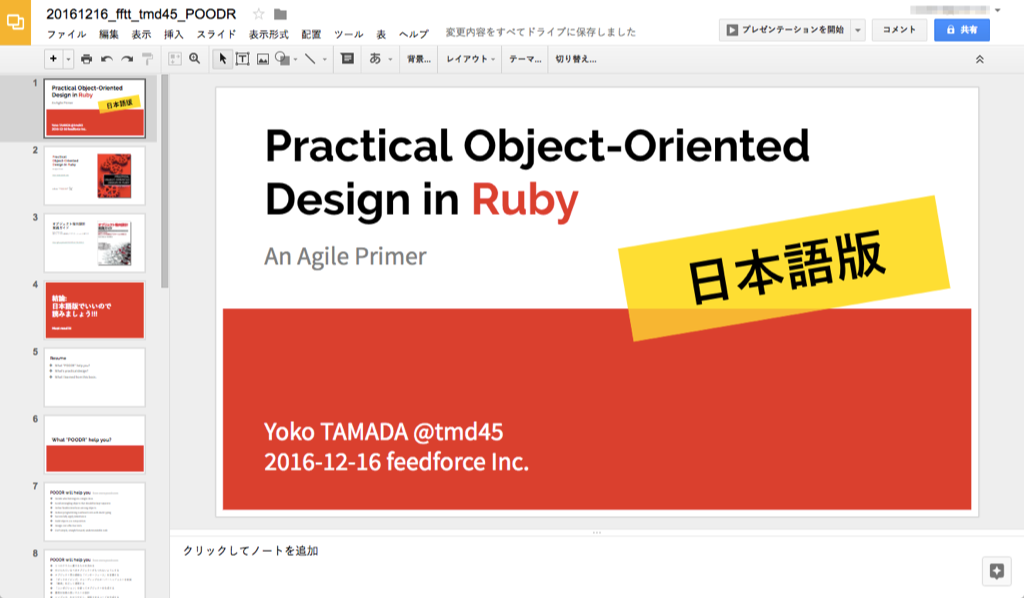Image resolution: width=1024 pixels, height=598 pixels.
Task: Open the 表示 menu
Action: [x=141, y=34]
